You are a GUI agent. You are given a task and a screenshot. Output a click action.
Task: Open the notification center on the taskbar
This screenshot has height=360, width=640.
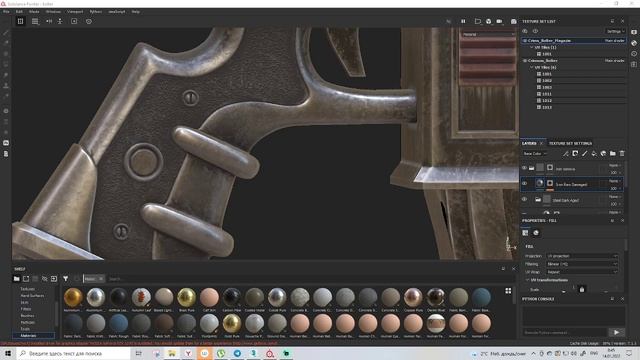[x=629, y=353]
